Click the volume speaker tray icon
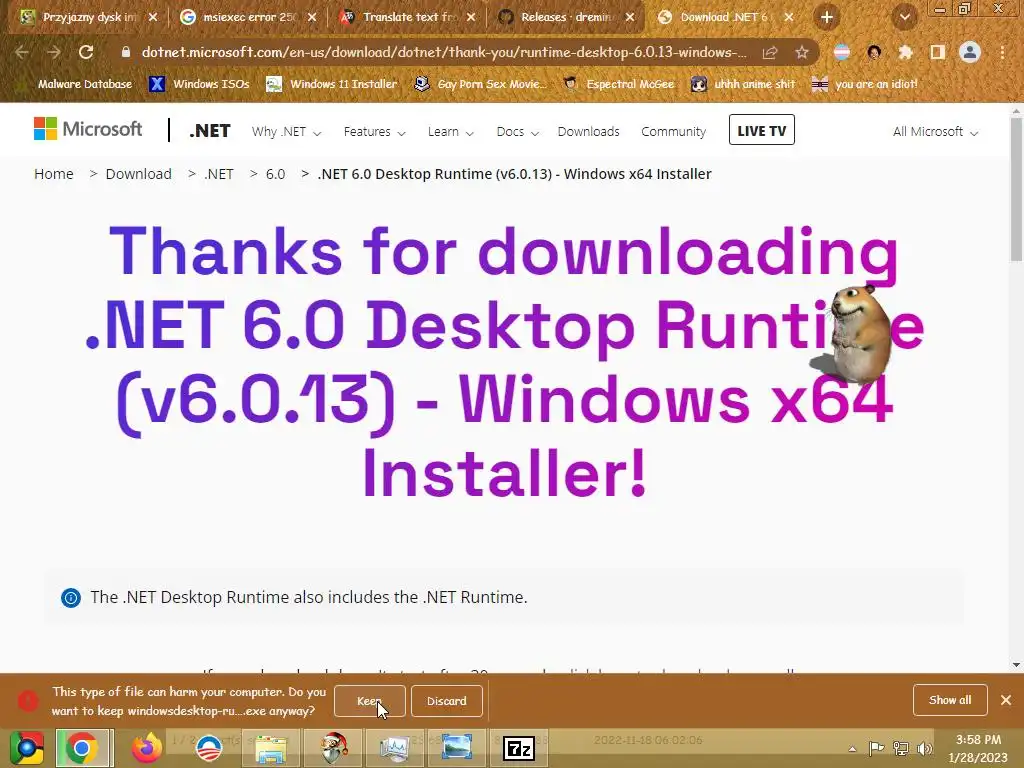Image resolution: width=1024 pixels, height=768 pixels. coord(924,748)
